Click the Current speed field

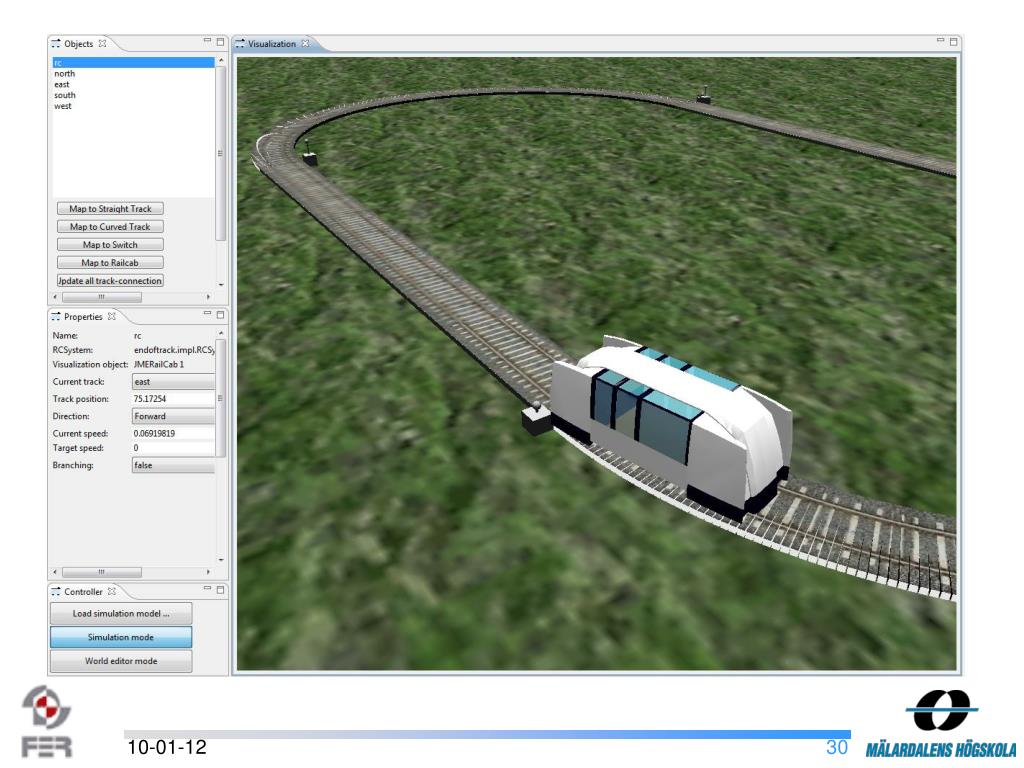[174, 434]
